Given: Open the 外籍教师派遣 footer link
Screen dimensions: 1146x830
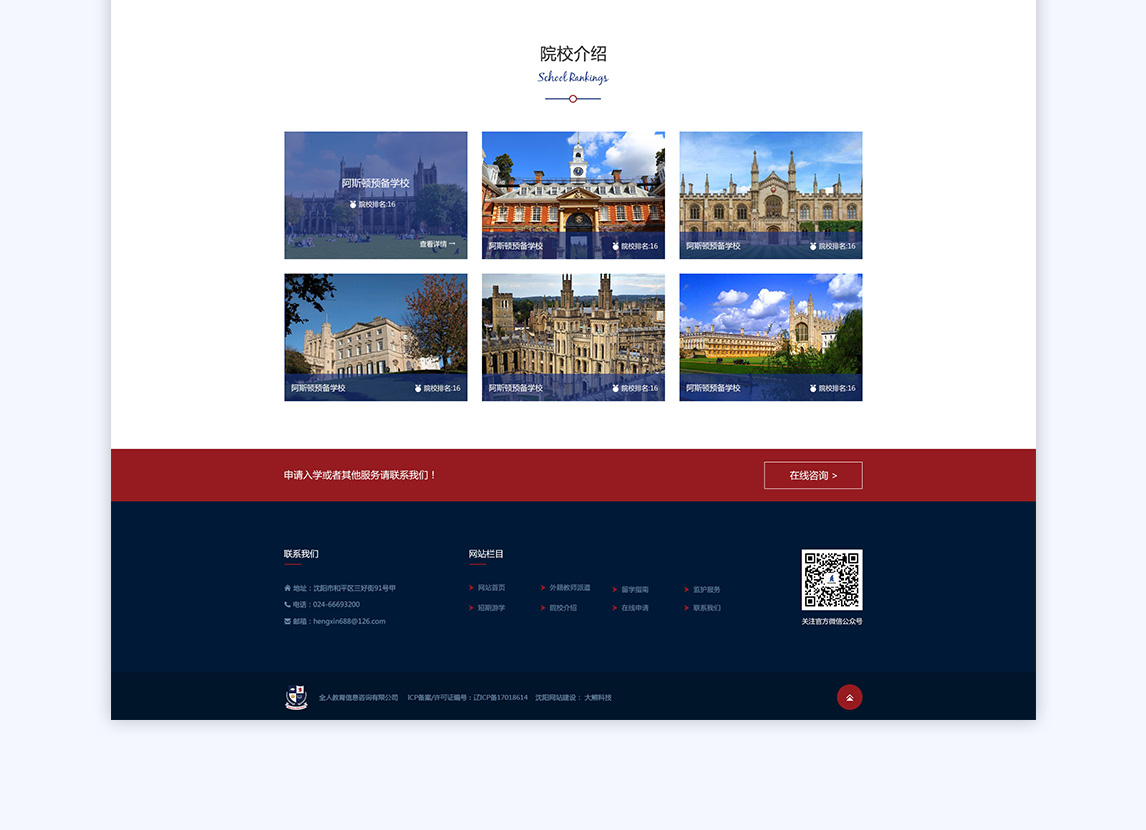Looking at the screenshot, I should coord(569,588).
